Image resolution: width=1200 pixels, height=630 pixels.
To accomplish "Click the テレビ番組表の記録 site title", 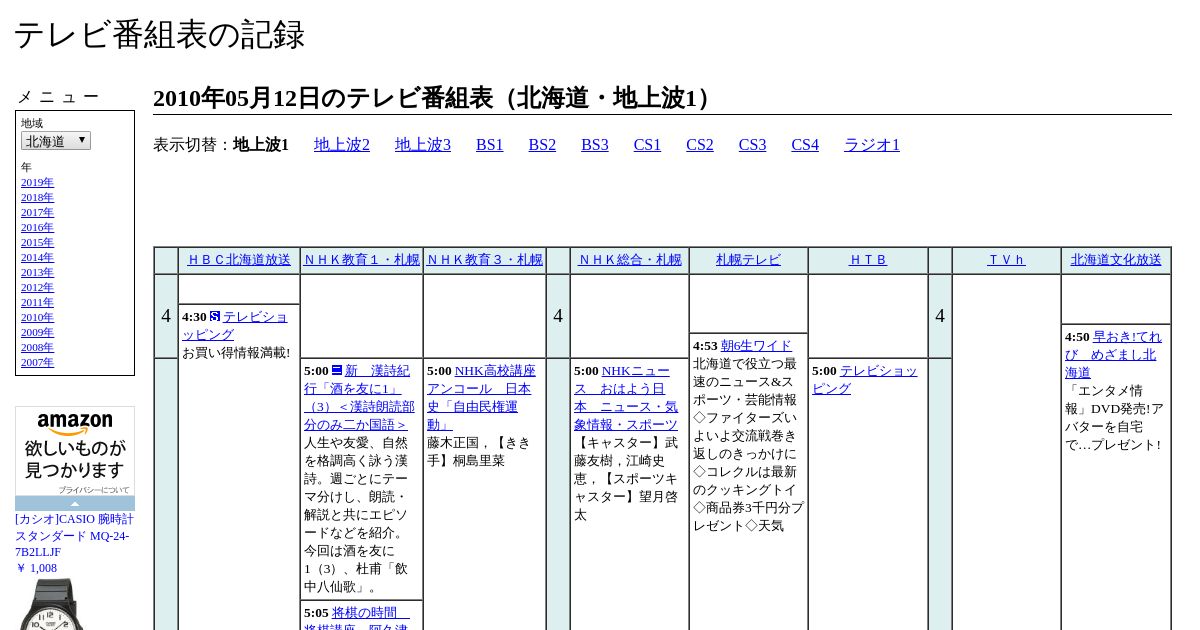I will [159, 35].
